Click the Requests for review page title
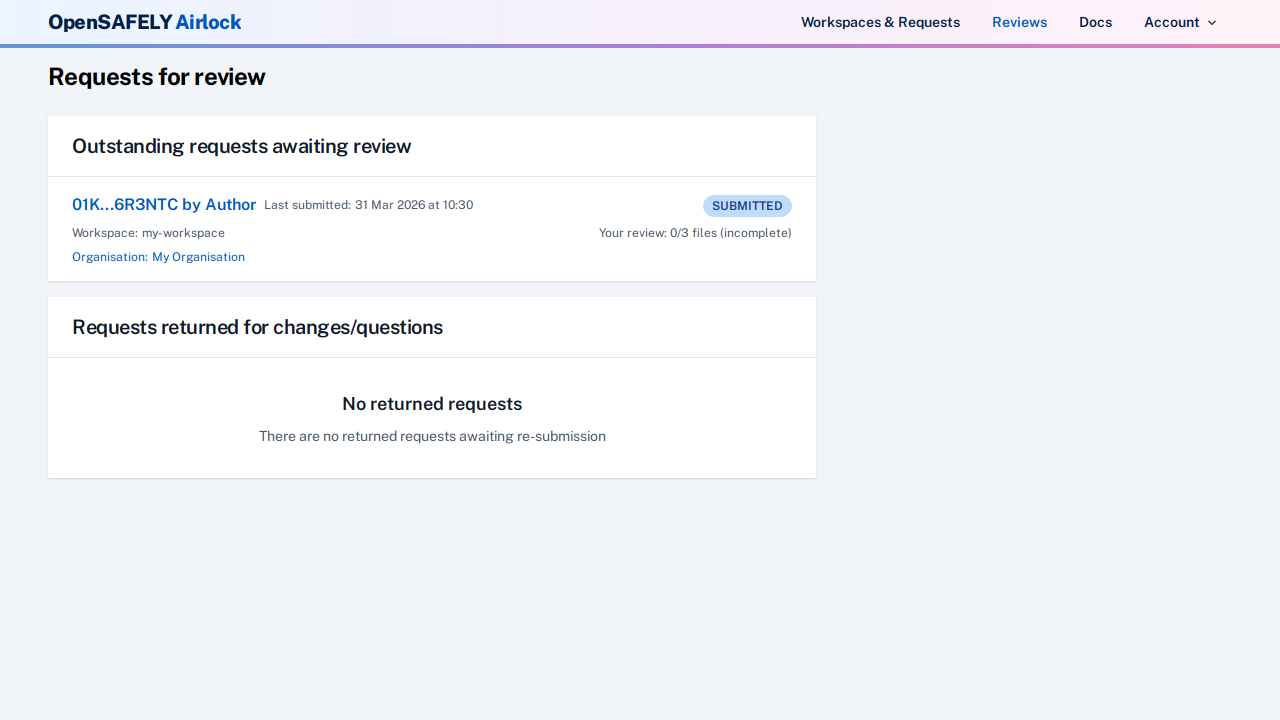 (x=157, y=77)
